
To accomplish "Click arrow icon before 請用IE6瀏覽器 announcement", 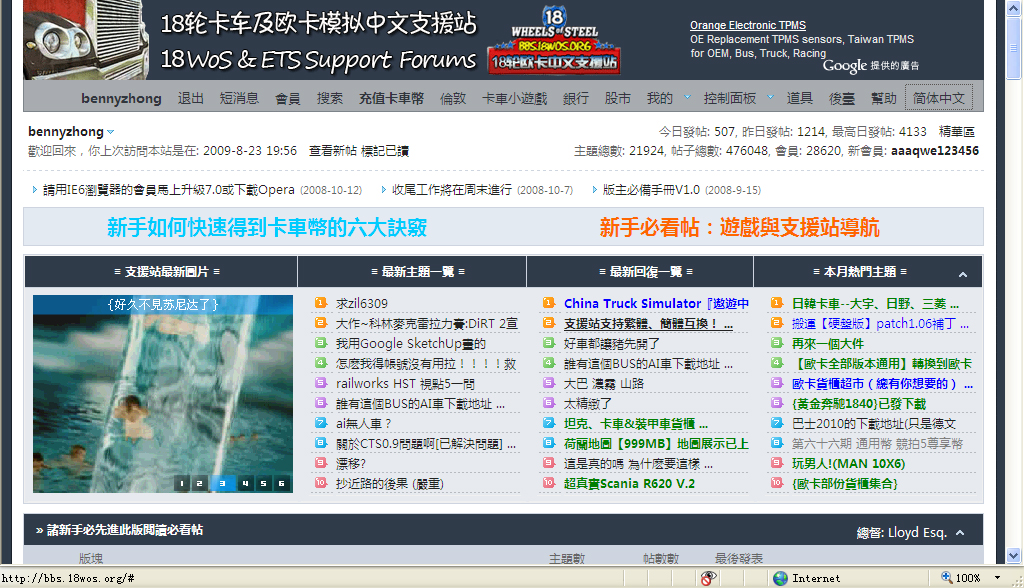I will click(x=35, y=189).
